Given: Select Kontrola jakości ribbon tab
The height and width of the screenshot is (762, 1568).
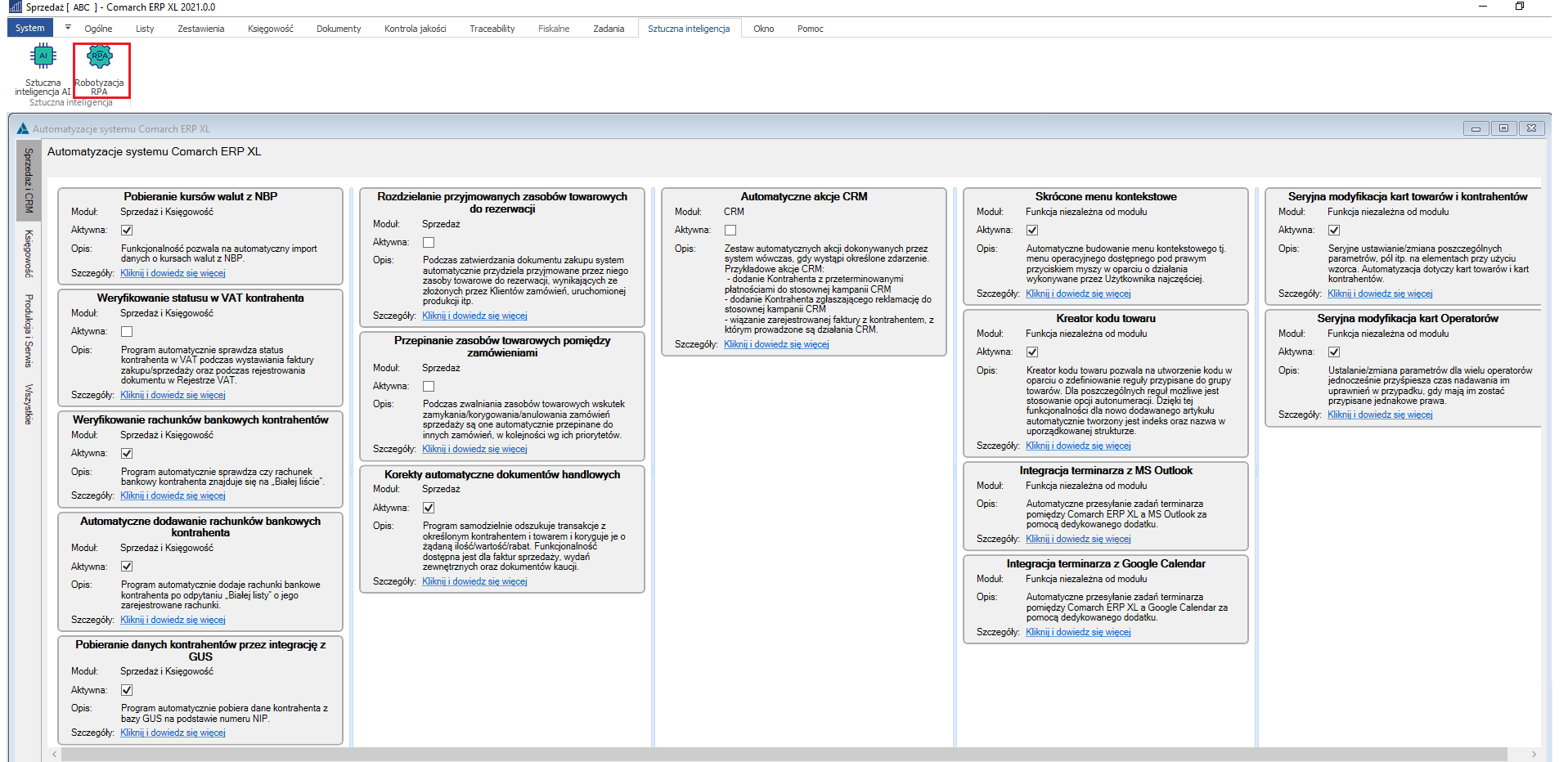Looking at the screenshot, I should [x=416, y=29].
